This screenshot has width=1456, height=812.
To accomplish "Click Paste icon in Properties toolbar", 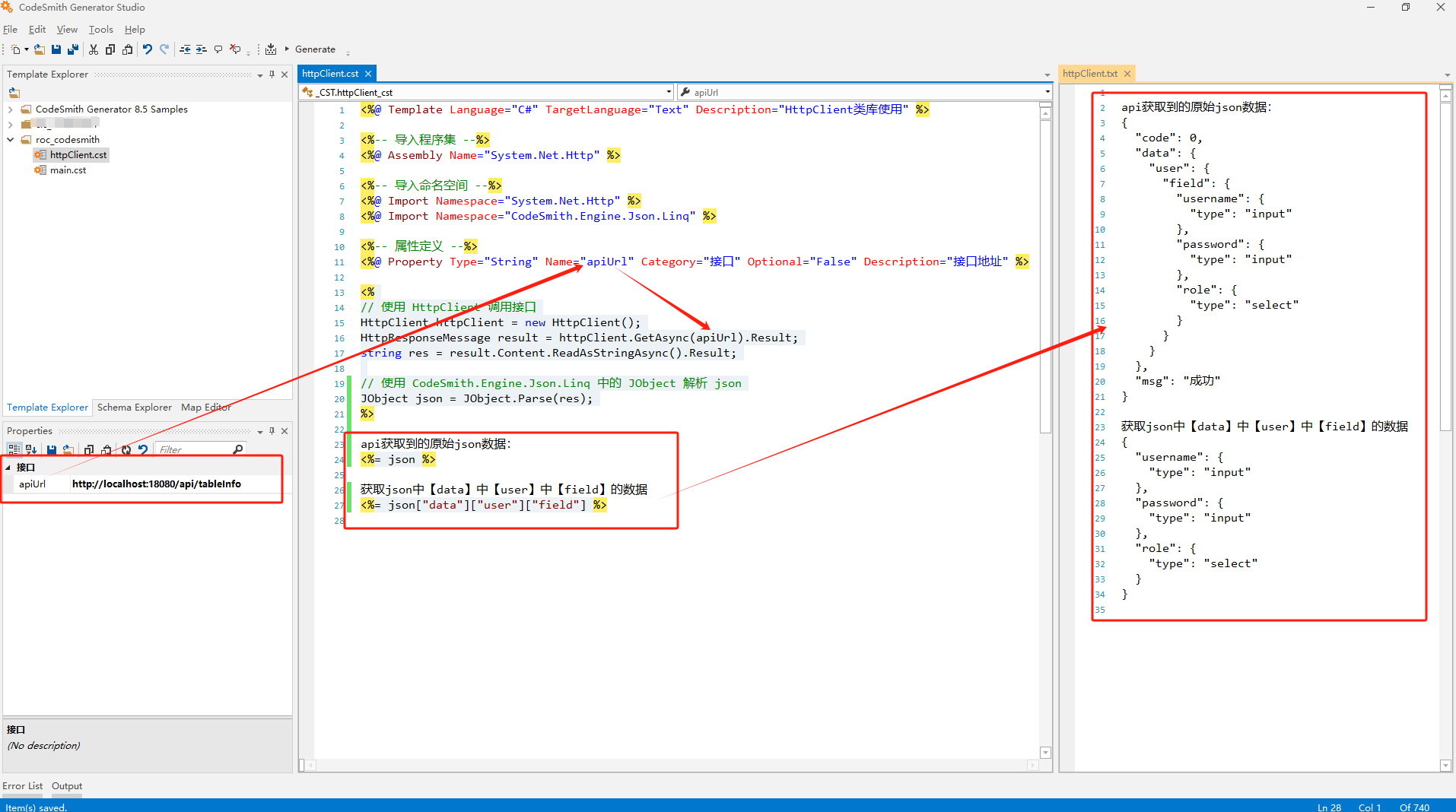I will pyautogui.click(x=106, y=449).
